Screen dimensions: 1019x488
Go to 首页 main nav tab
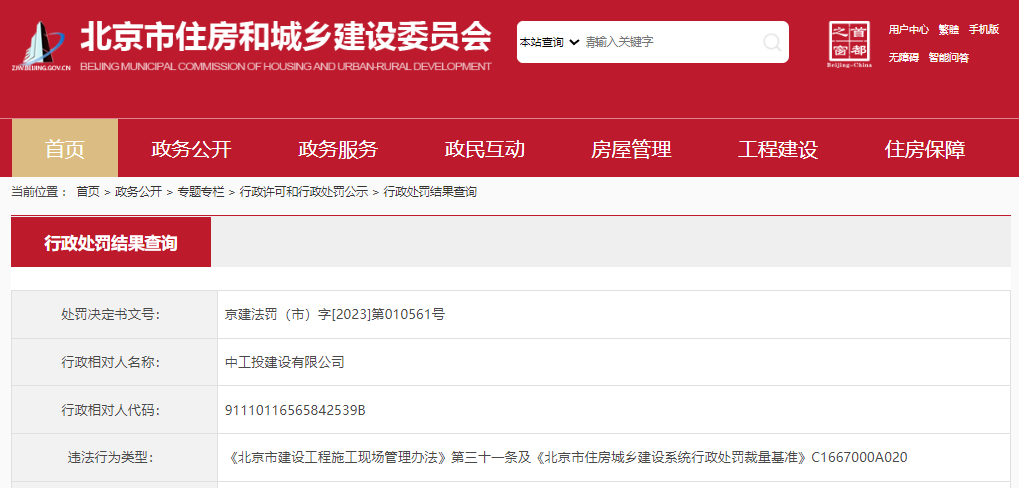pos(65,148)
